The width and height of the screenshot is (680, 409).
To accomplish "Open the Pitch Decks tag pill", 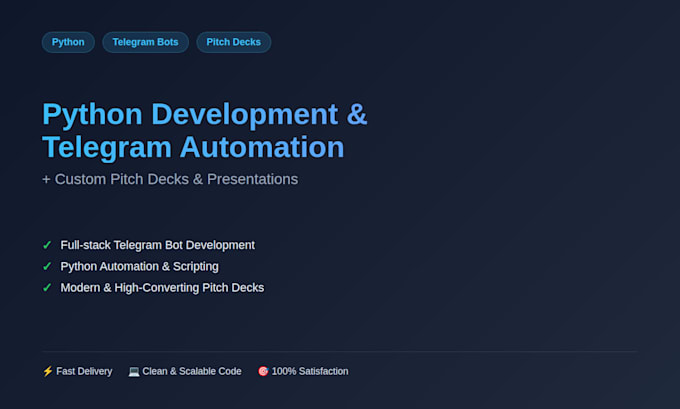I will click(233, 42).
